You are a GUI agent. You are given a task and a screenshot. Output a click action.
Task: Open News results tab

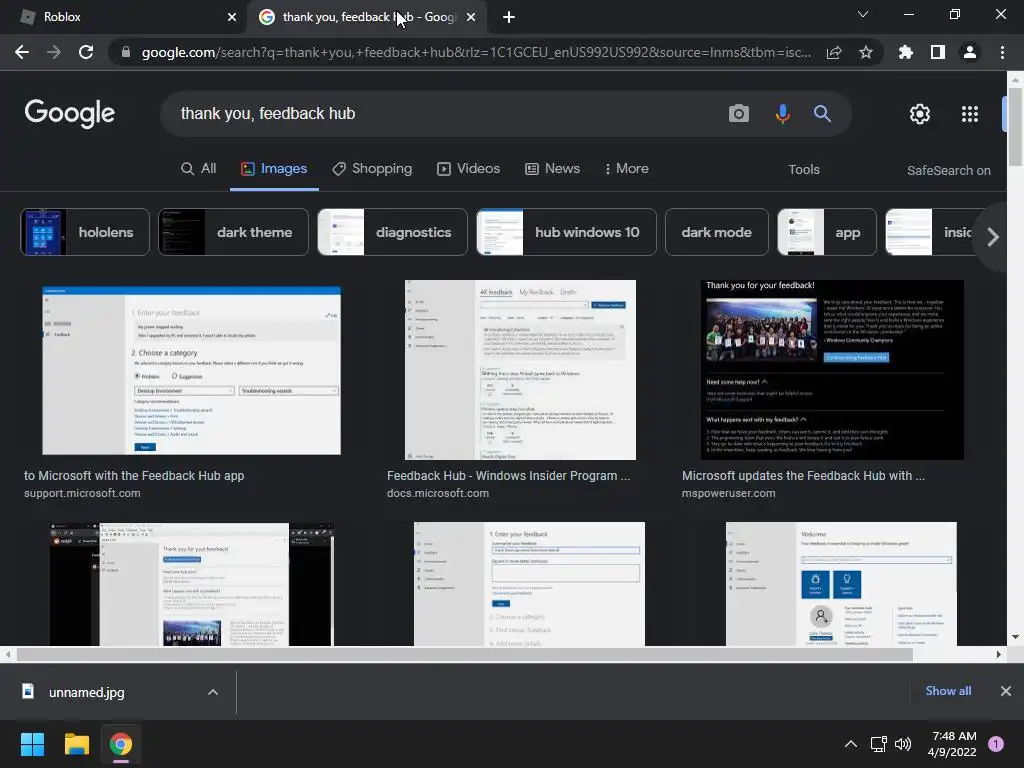point(552,168)
